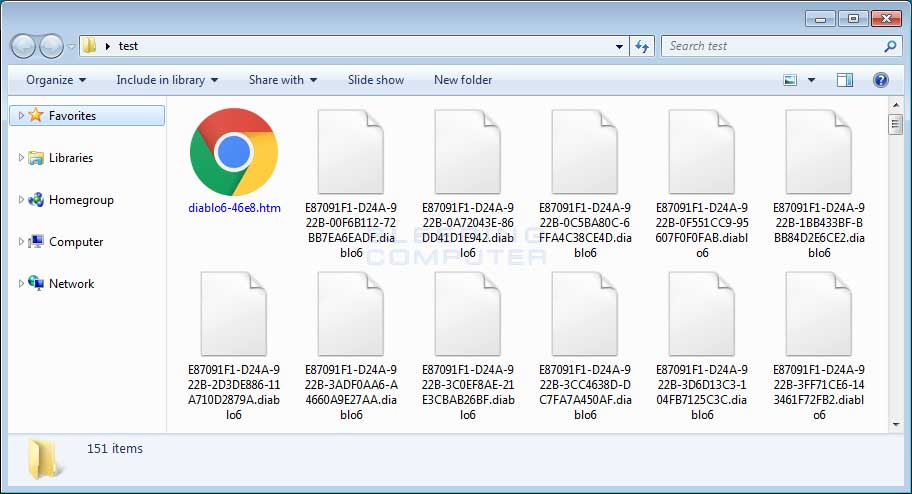Image resolution: width=912 pixels, height=494 pixels.
Task: Click the scrollbar up arrow
Action: 896,105
